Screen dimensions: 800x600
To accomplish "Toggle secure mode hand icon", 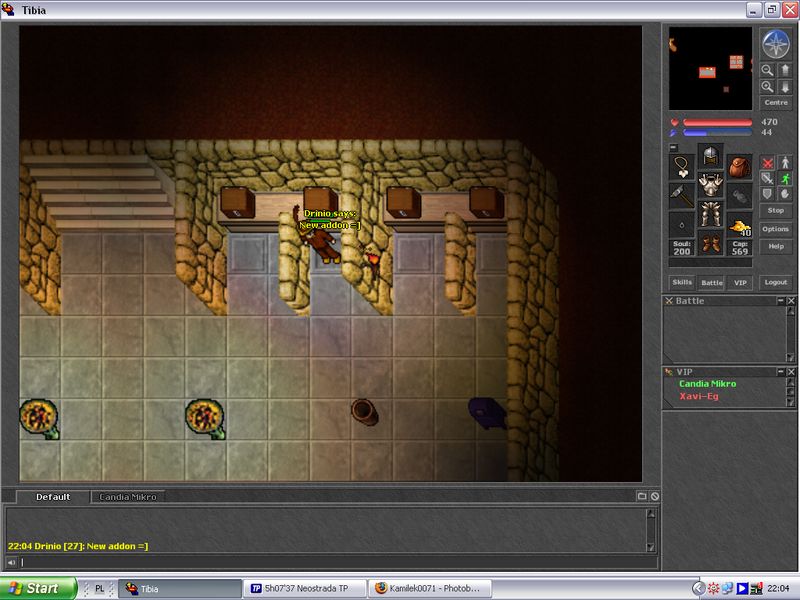I will (x=785, y=193).
